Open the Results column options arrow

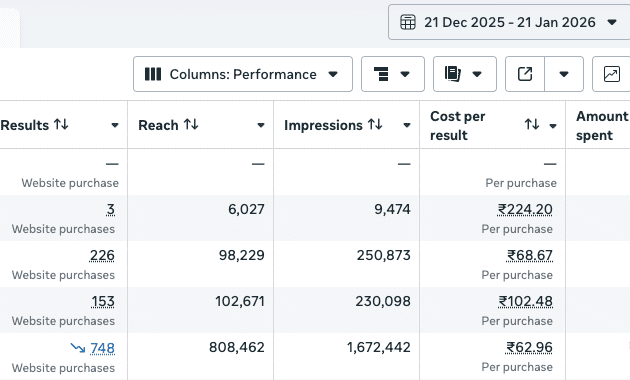click(115, 125)
